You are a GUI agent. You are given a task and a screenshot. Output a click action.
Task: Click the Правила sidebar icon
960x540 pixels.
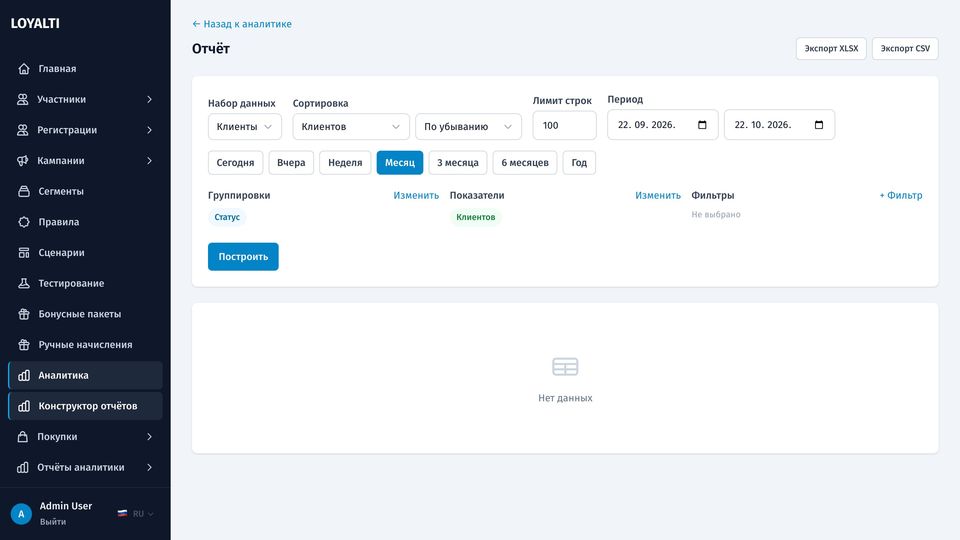24,222
